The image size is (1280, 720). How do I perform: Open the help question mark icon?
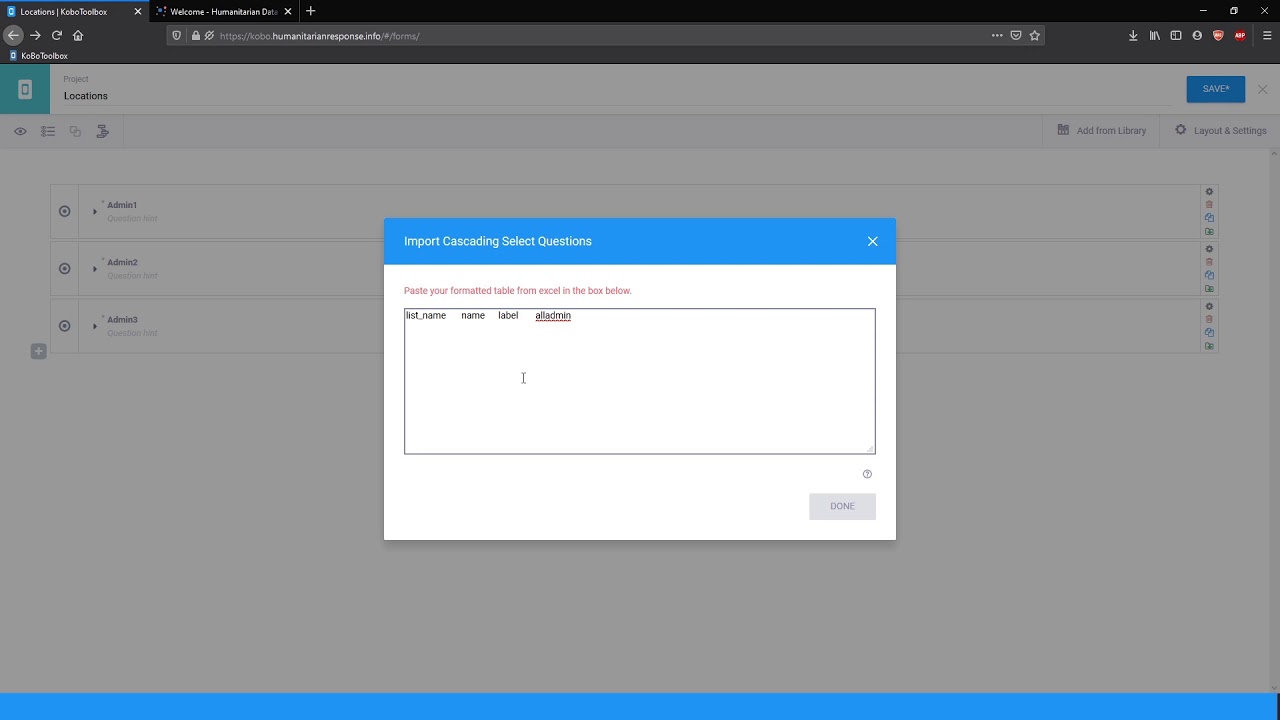coord(867,474)
